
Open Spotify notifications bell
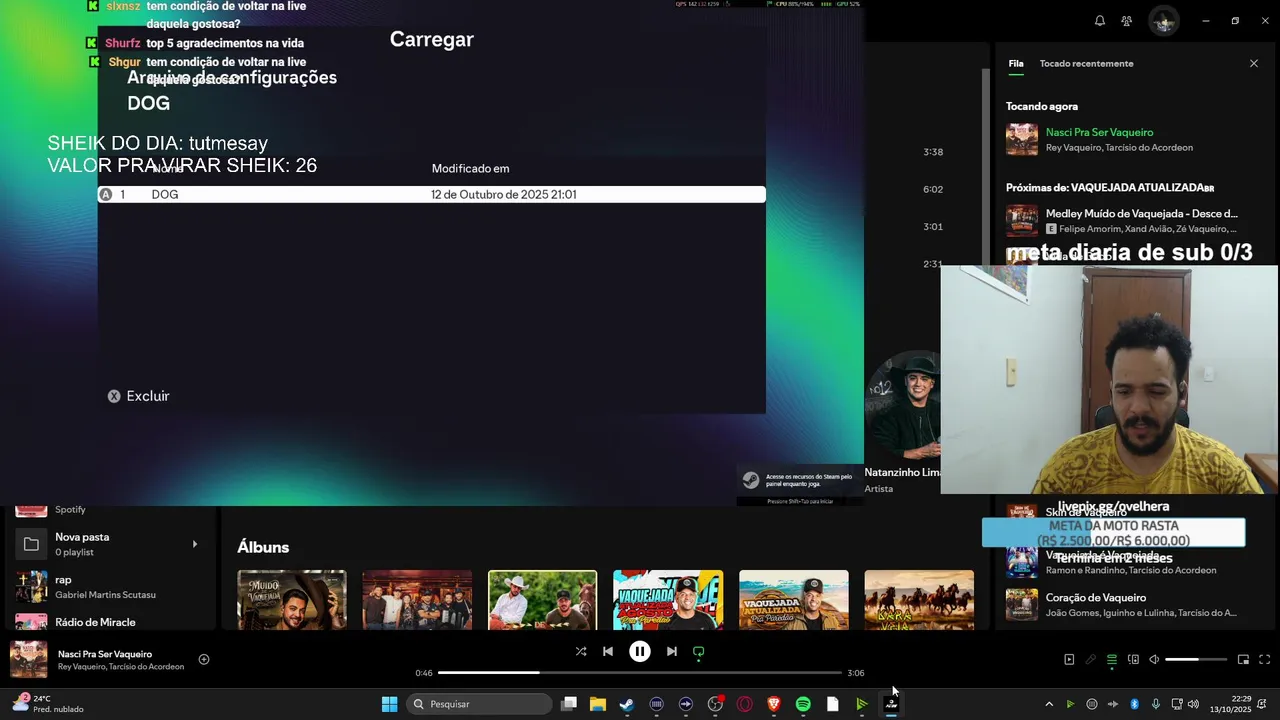1100,21
